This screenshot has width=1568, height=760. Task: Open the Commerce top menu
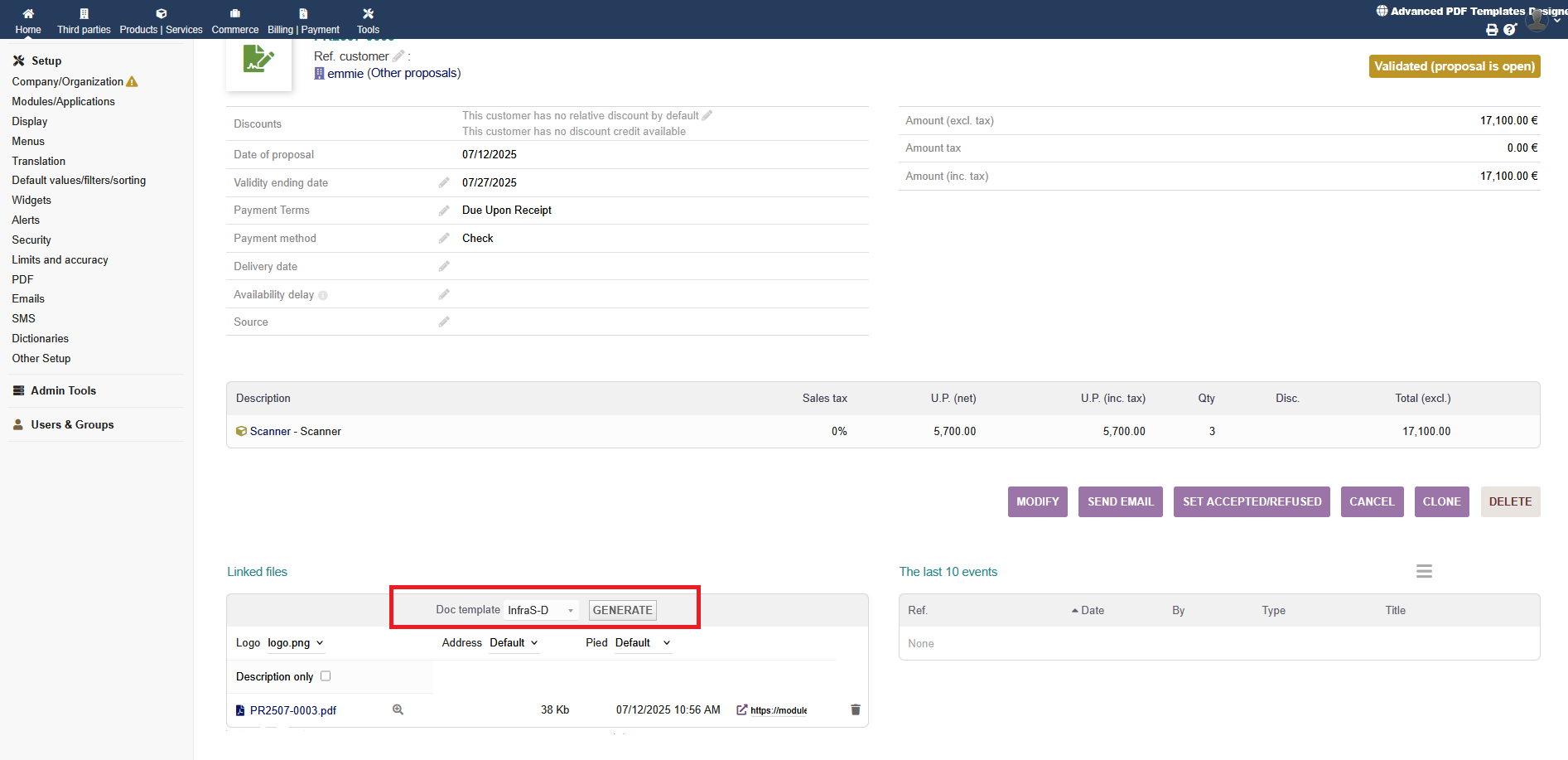coord(235,21)
